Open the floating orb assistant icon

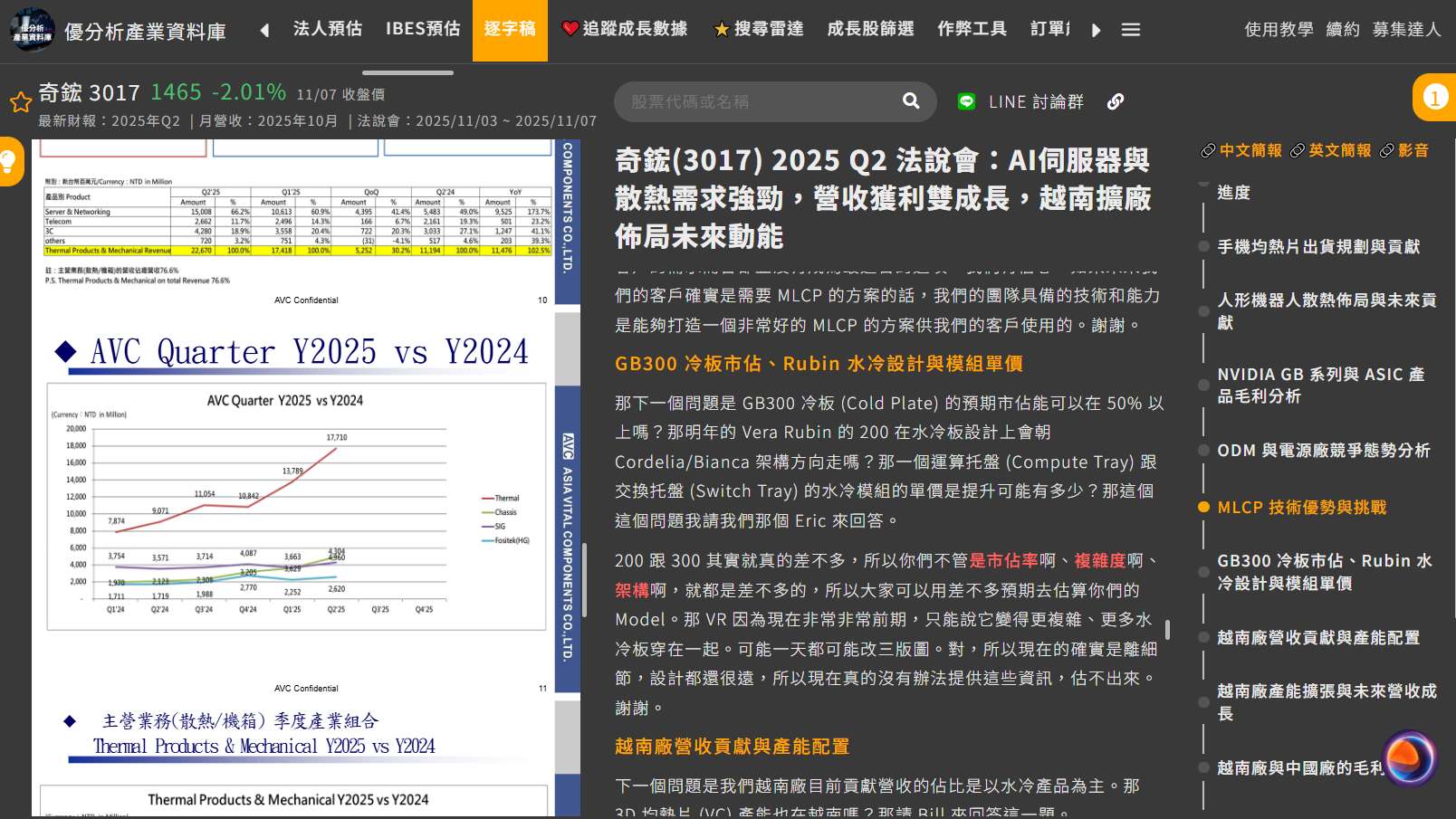1410,758
